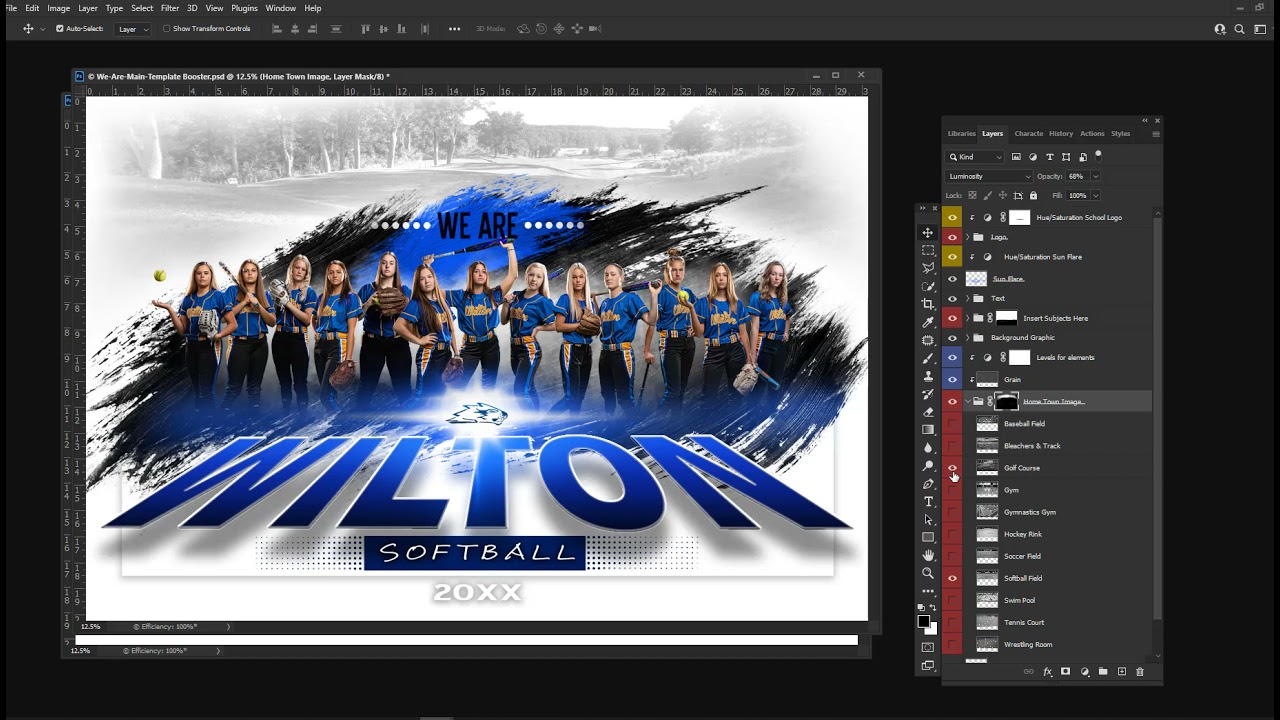
Task: Collapse the Home Town Image group
Action: [967, 402]
